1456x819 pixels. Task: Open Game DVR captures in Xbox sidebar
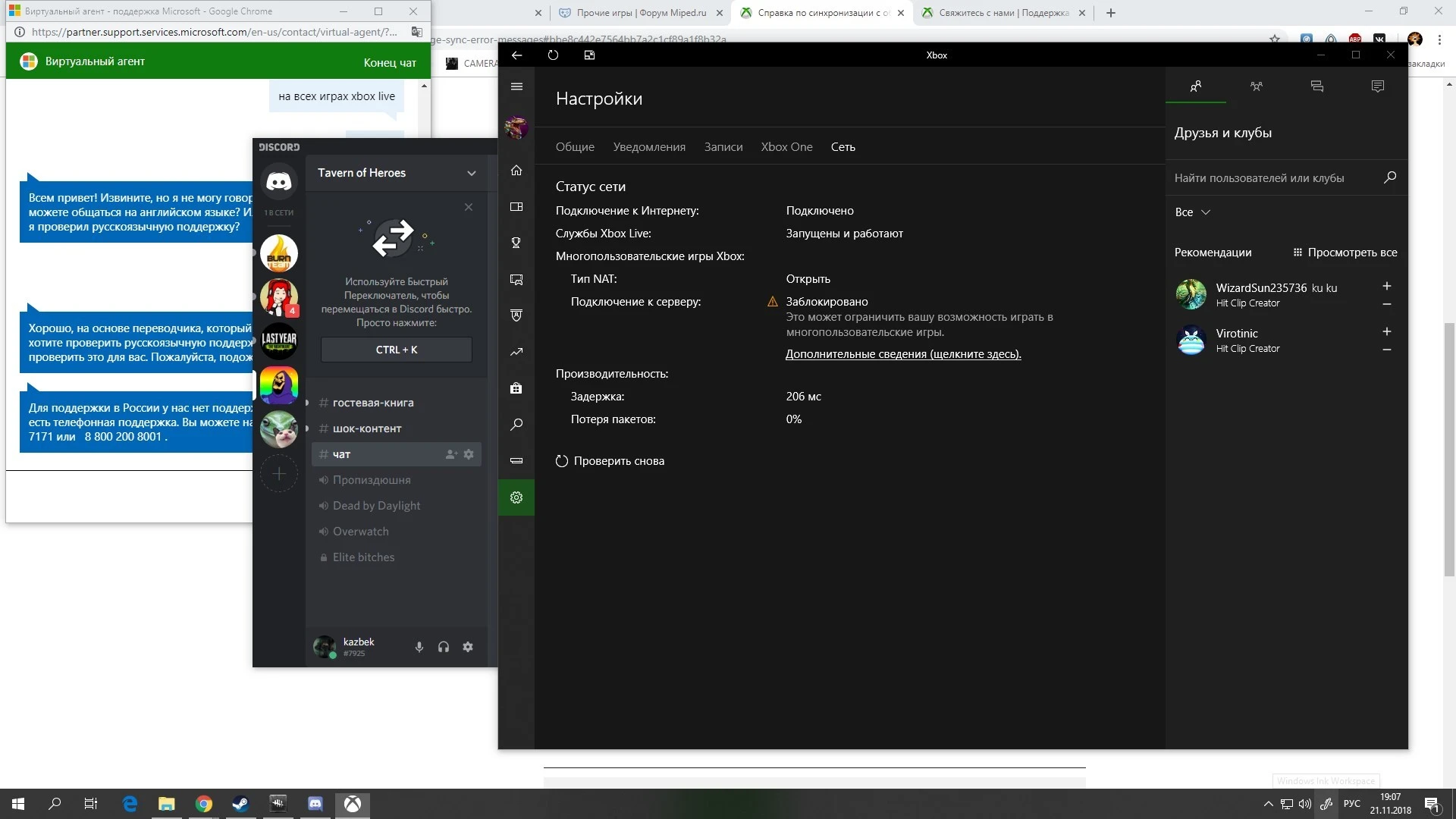516,279
